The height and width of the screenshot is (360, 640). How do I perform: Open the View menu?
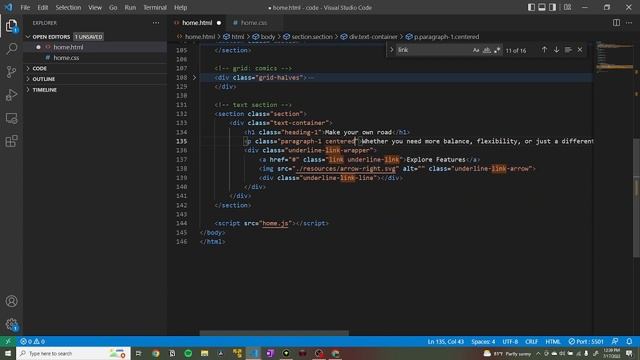coord(95,7)
